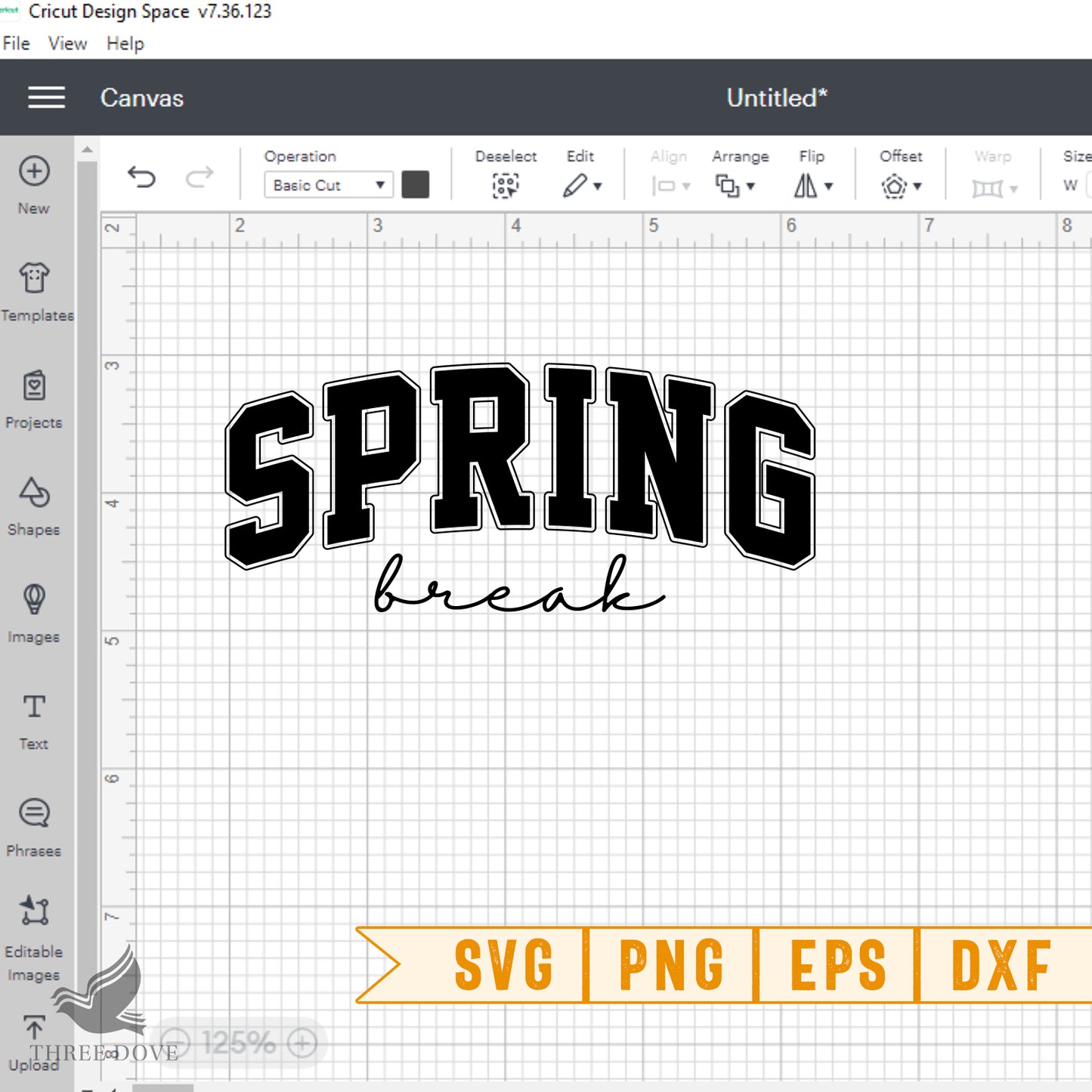Click the Arrange layers icon

coord(727,186)
